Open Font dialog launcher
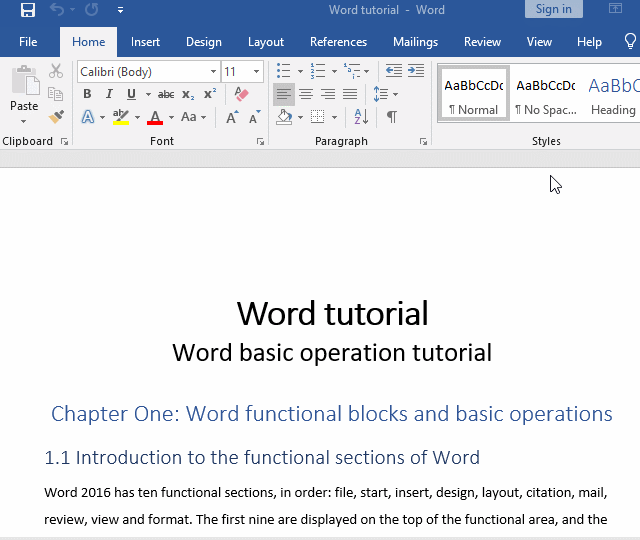 [x=260, y=141]
